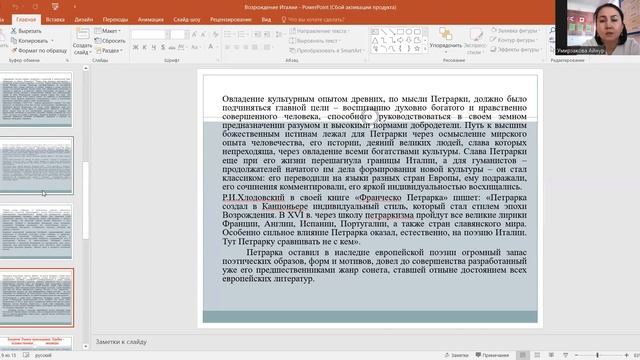Select the Right Arrow shape in gallery

pyautogui.click(x=400, y=40)
